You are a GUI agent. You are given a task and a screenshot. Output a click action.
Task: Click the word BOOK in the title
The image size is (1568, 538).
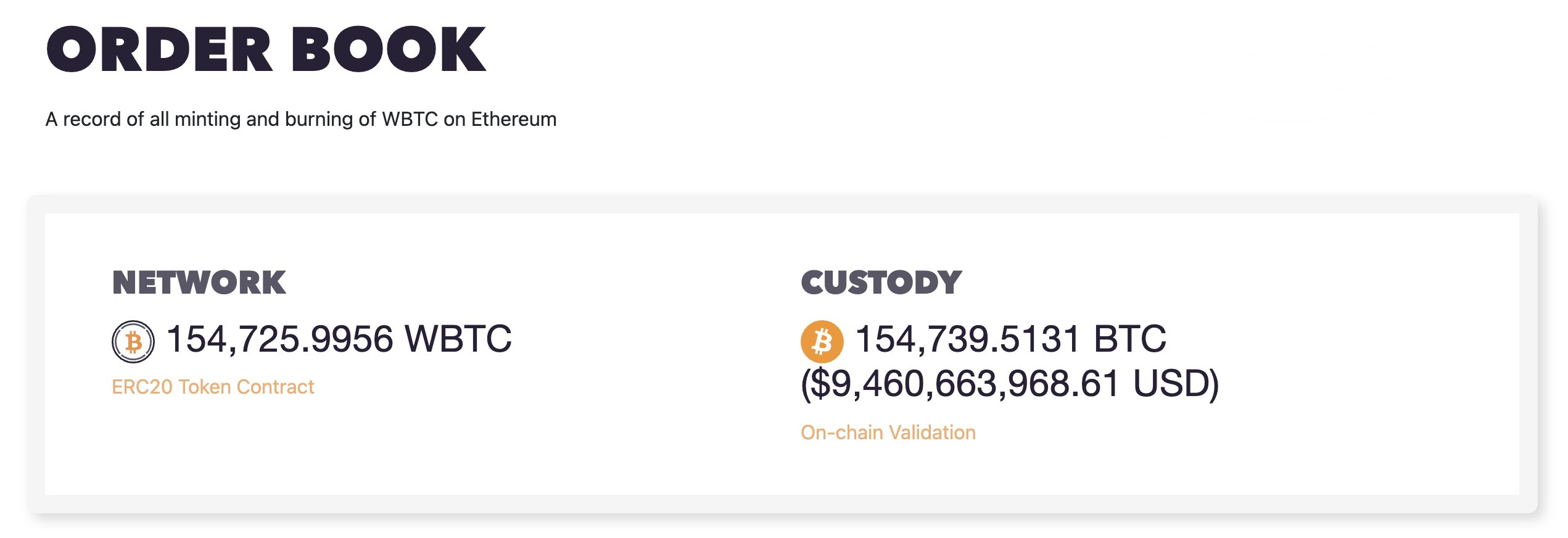(x=389, y=49)
